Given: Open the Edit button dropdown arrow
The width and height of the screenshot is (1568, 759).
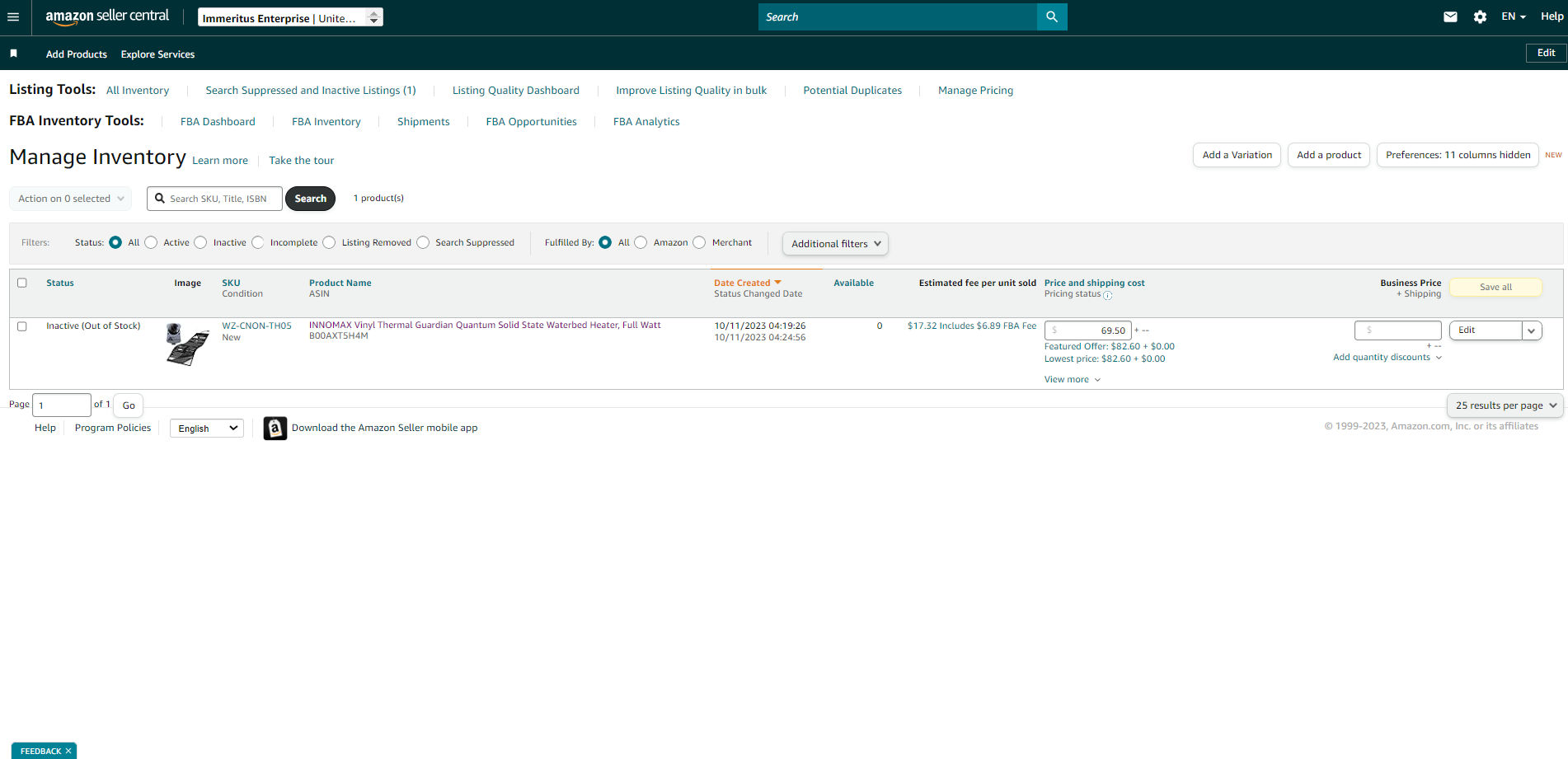Looking at the screenshot, I should pyautogui.click(x=1532, y=330).
